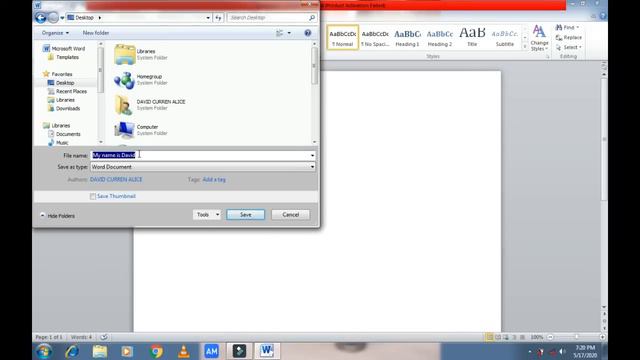Open the Homegroup system folder icon
Image resolution: width=640 pixels, height=360 pixels.
tap(124, 80)
